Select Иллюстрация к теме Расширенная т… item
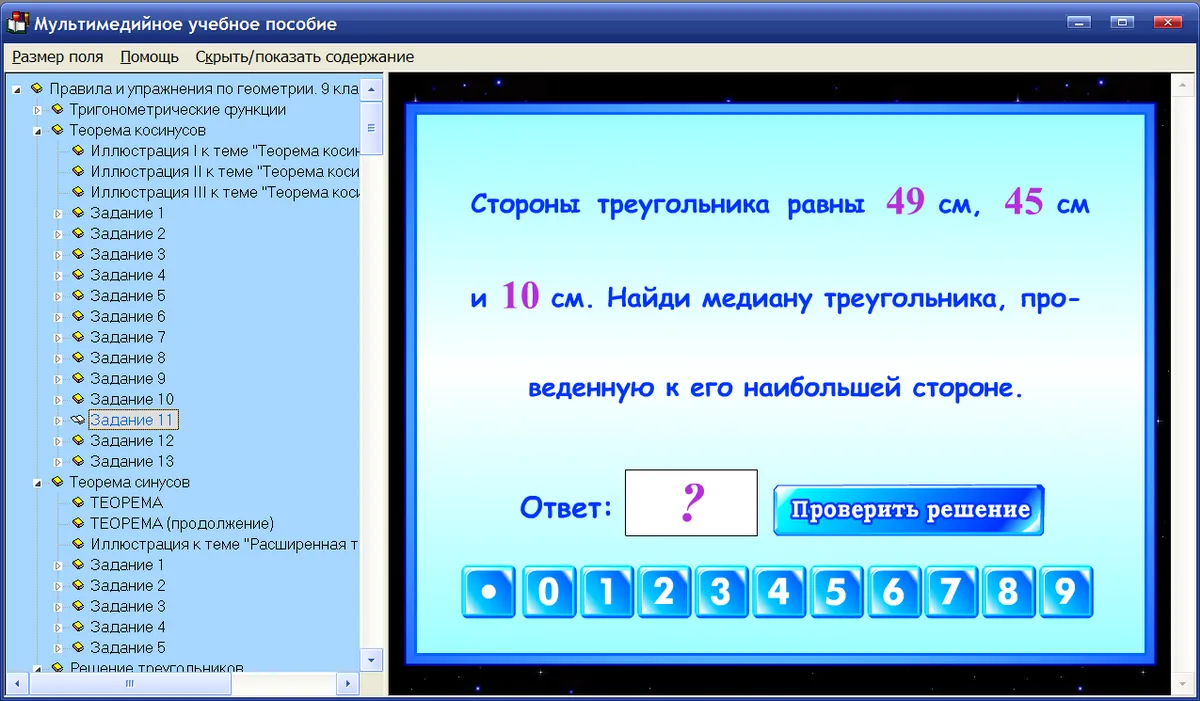 click(224, 544)
